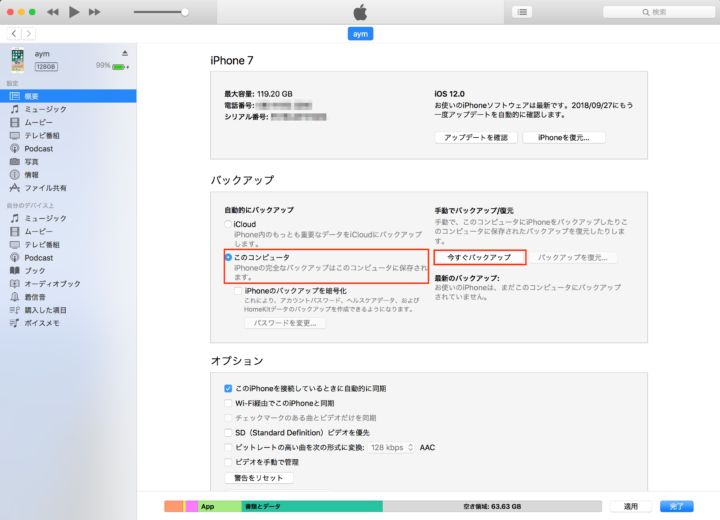Toggle sync only checked songs and videos
Screen dimensions: 720x520
pos(228,418)
